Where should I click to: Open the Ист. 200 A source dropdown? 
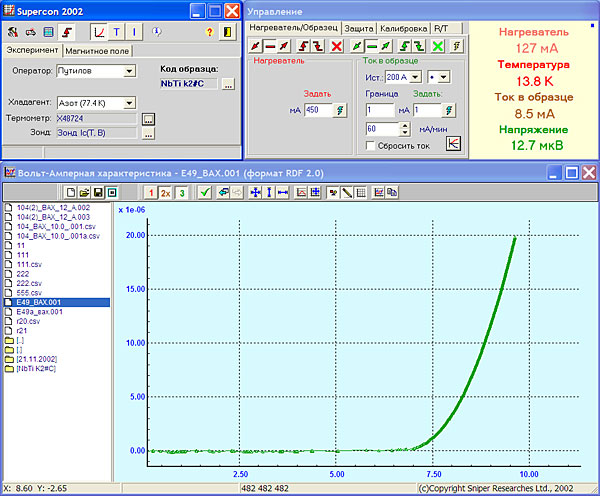(x=415, y=77)
